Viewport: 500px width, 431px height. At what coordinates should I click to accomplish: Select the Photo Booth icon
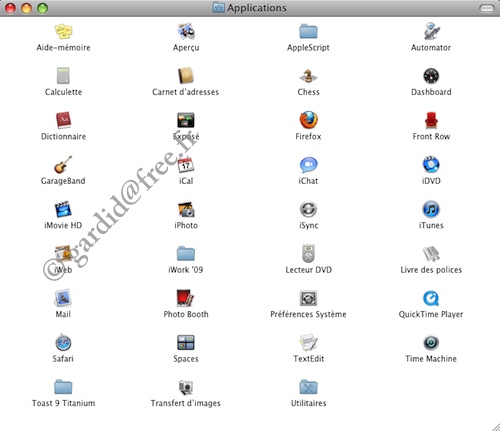[186, 298]
